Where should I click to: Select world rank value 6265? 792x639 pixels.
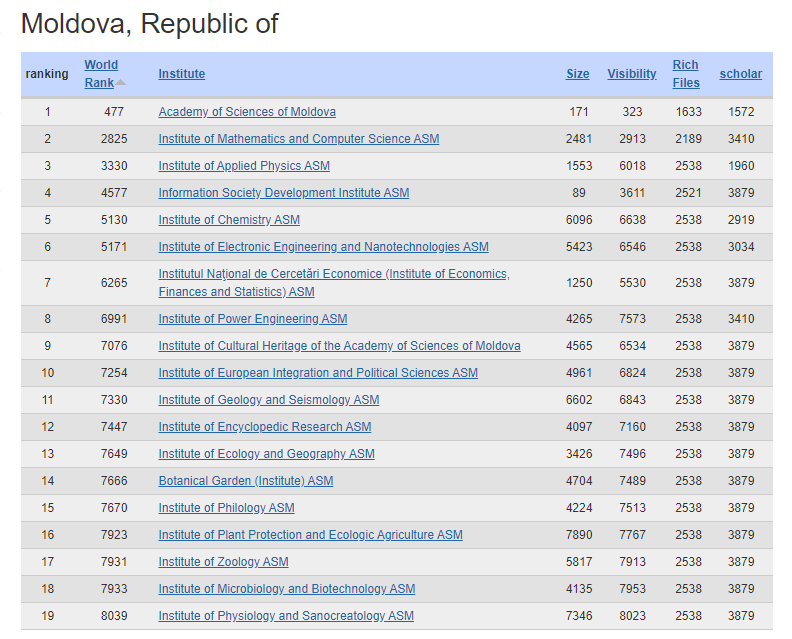point(114,283)
